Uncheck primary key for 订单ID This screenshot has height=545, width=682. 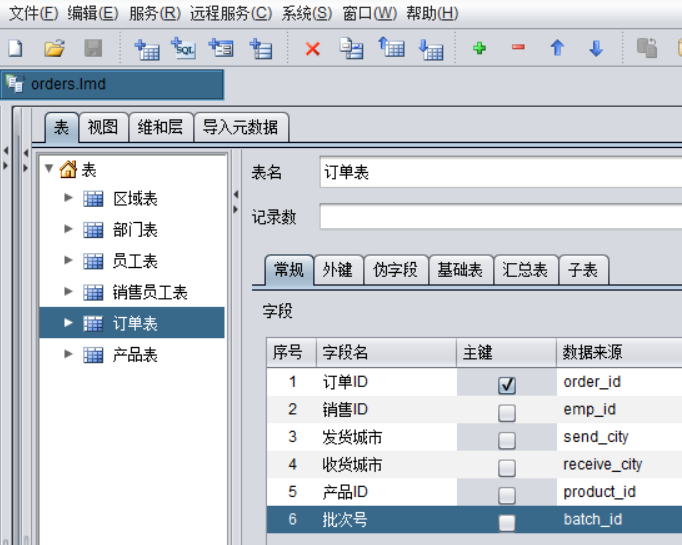click(x=507, y=385)
